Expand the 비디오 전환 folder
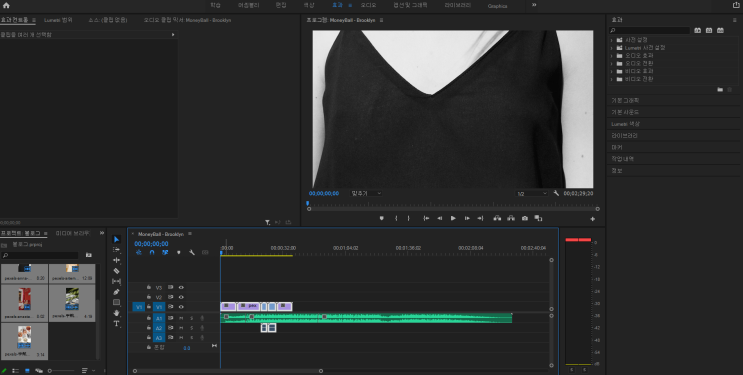Image resolution: width=743 pixels, height=375 pixels. pyautogui.click(x=611, y=79)
